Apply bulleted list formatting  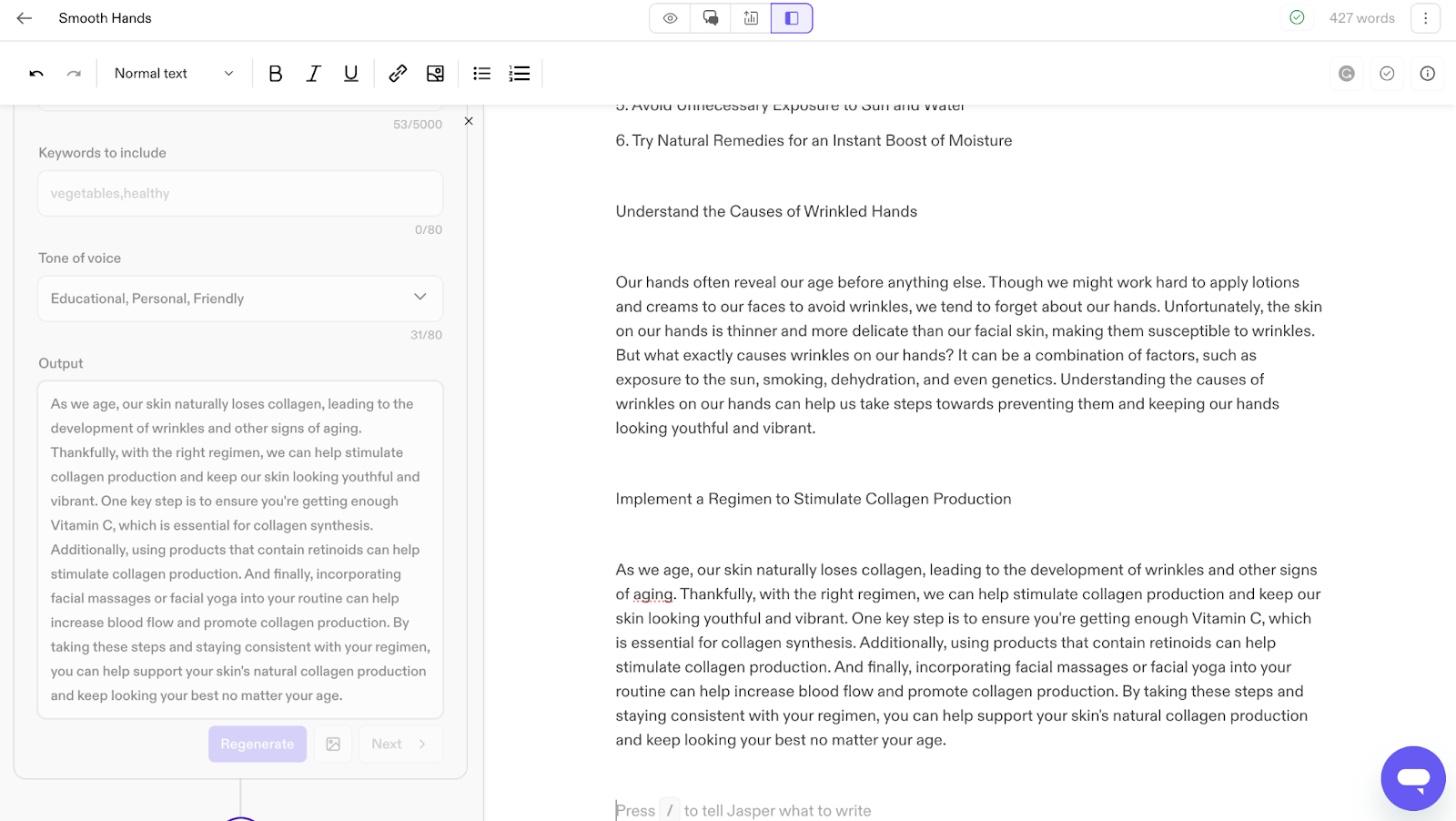click(x=482, y=74)
